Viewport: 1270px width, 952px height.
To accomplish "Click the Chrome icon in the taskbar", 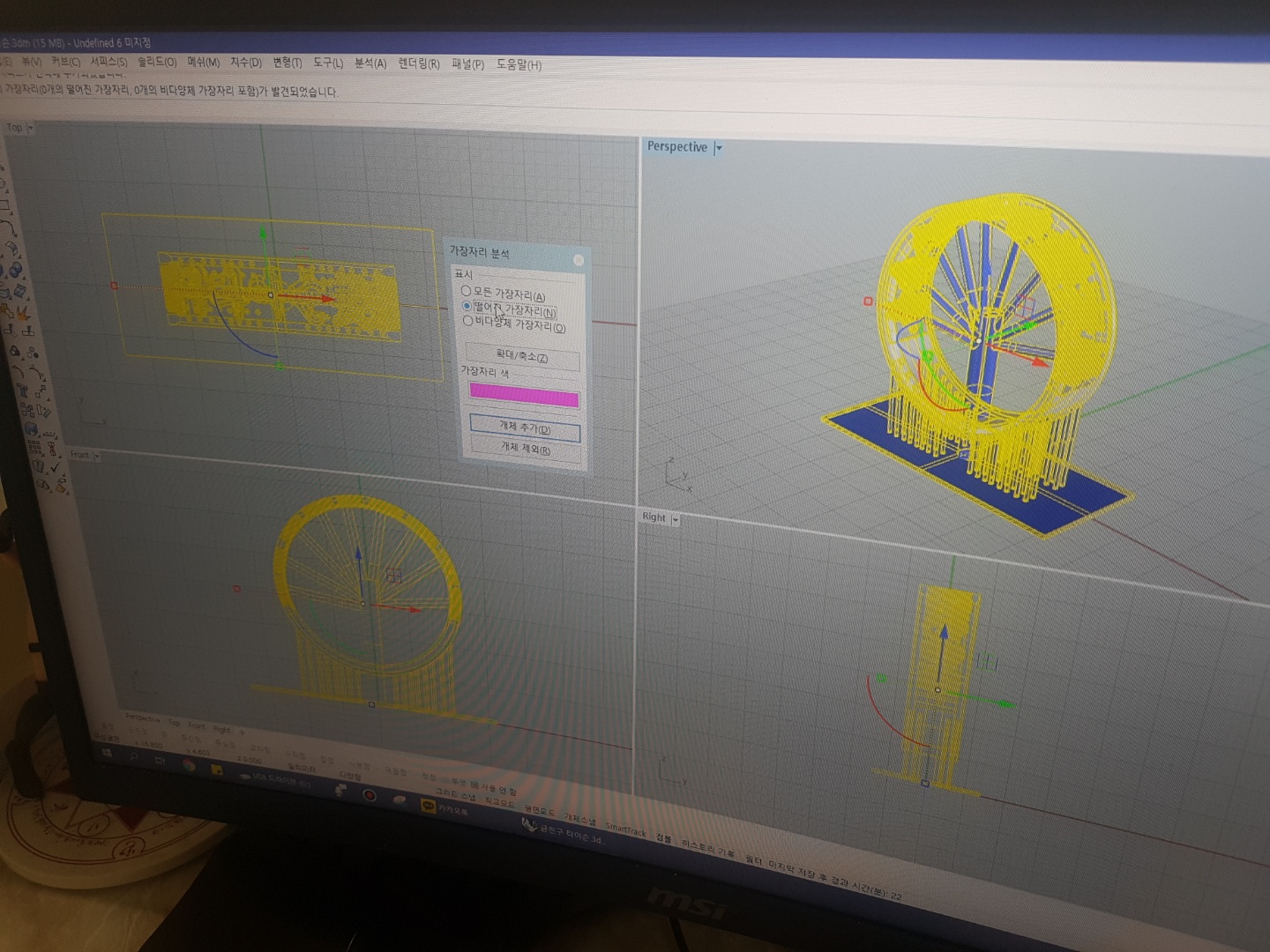I will pyautogui.click(x=189, y=765).
